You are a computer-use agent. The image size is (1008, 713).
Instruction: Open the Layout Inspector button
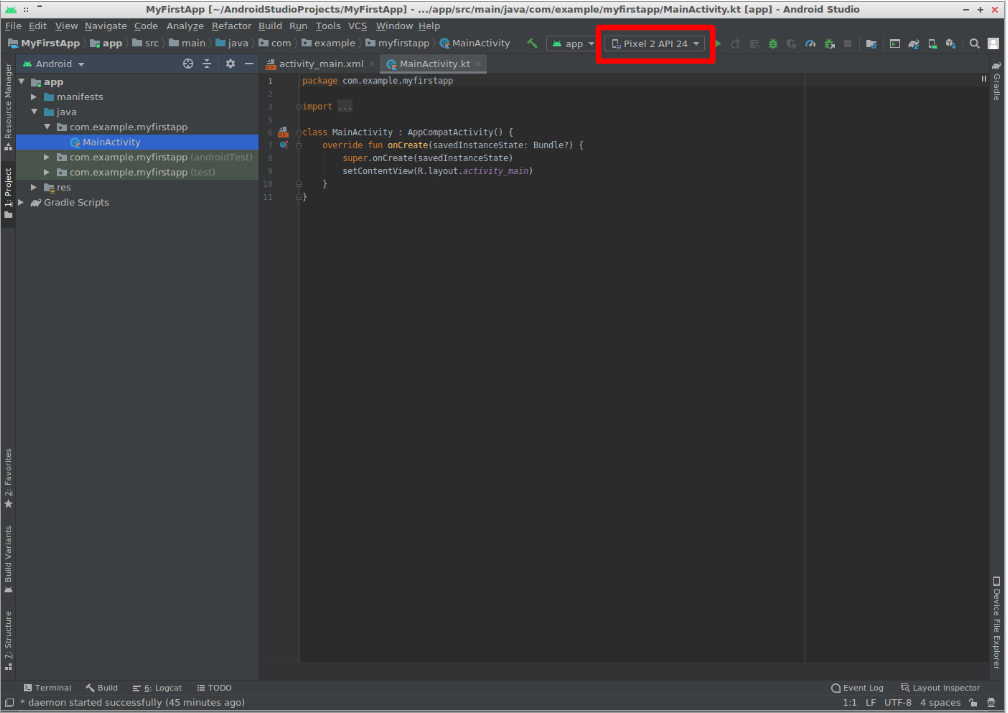[940, 688]
